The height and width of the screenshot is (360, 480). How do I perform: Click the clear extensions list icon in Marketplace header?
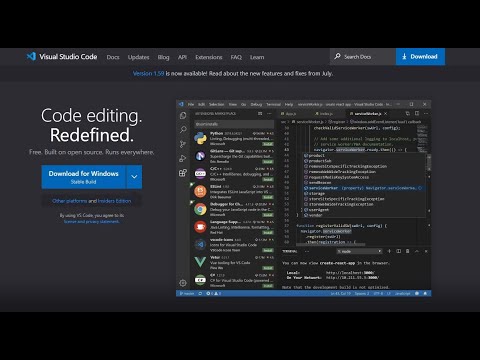coord(260,114)
